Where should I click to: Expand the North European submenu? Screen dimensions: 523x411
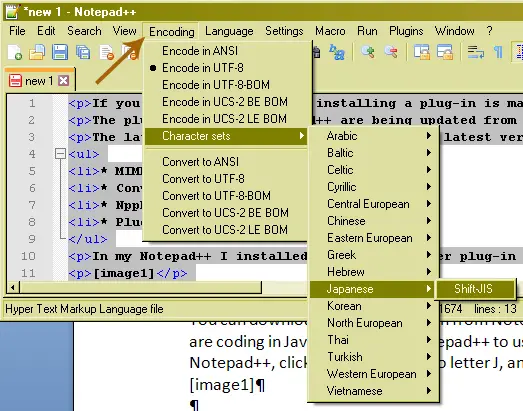pos(373,323)
